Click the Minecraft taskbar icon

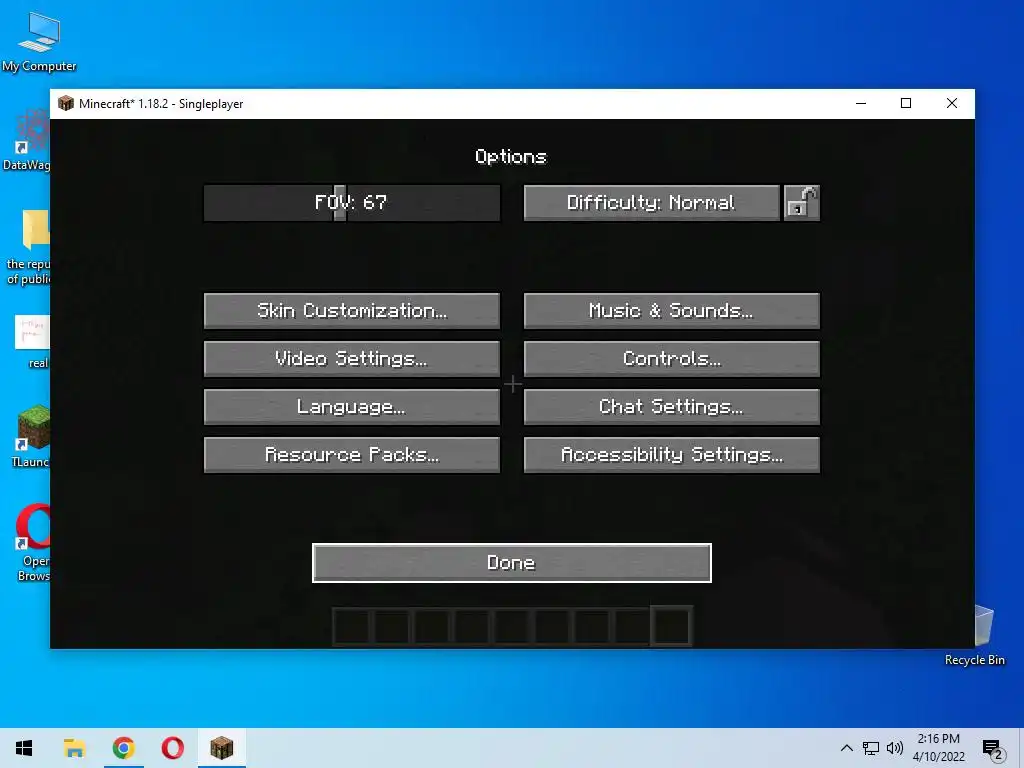221,748
